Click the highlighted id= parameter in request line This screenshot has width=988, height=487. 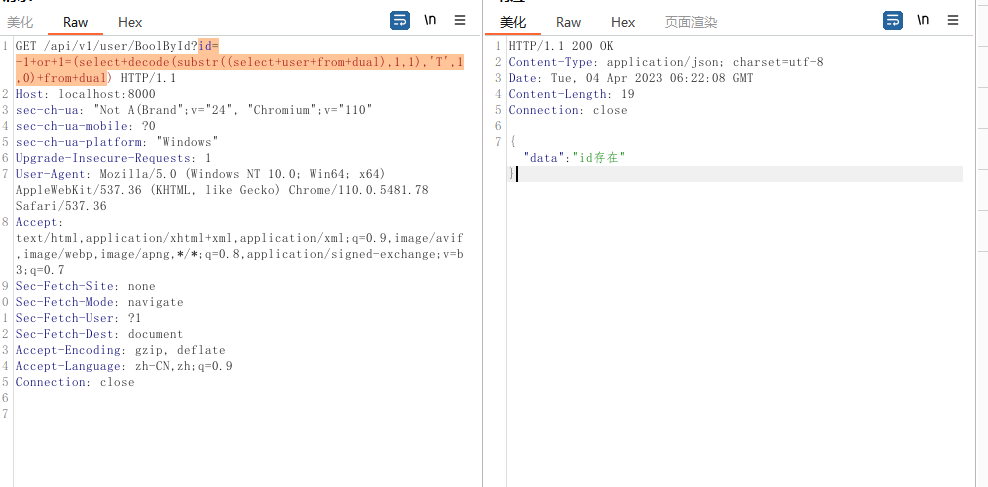[x=208, y=46]
